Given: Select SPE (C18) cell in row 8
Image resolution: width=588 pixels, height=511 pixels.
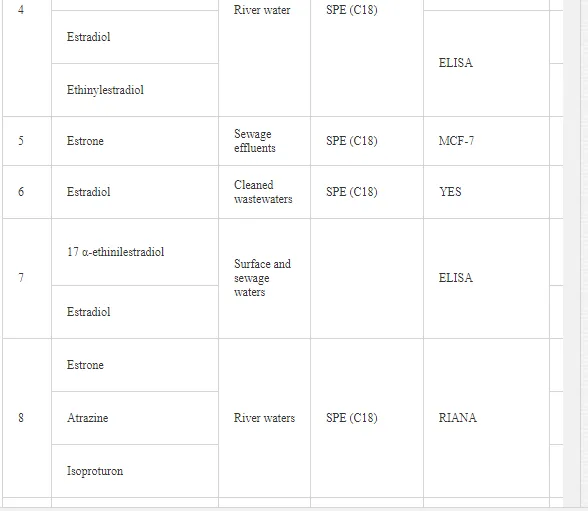Looking at the screenshot, I should click(x=367, y=418).
